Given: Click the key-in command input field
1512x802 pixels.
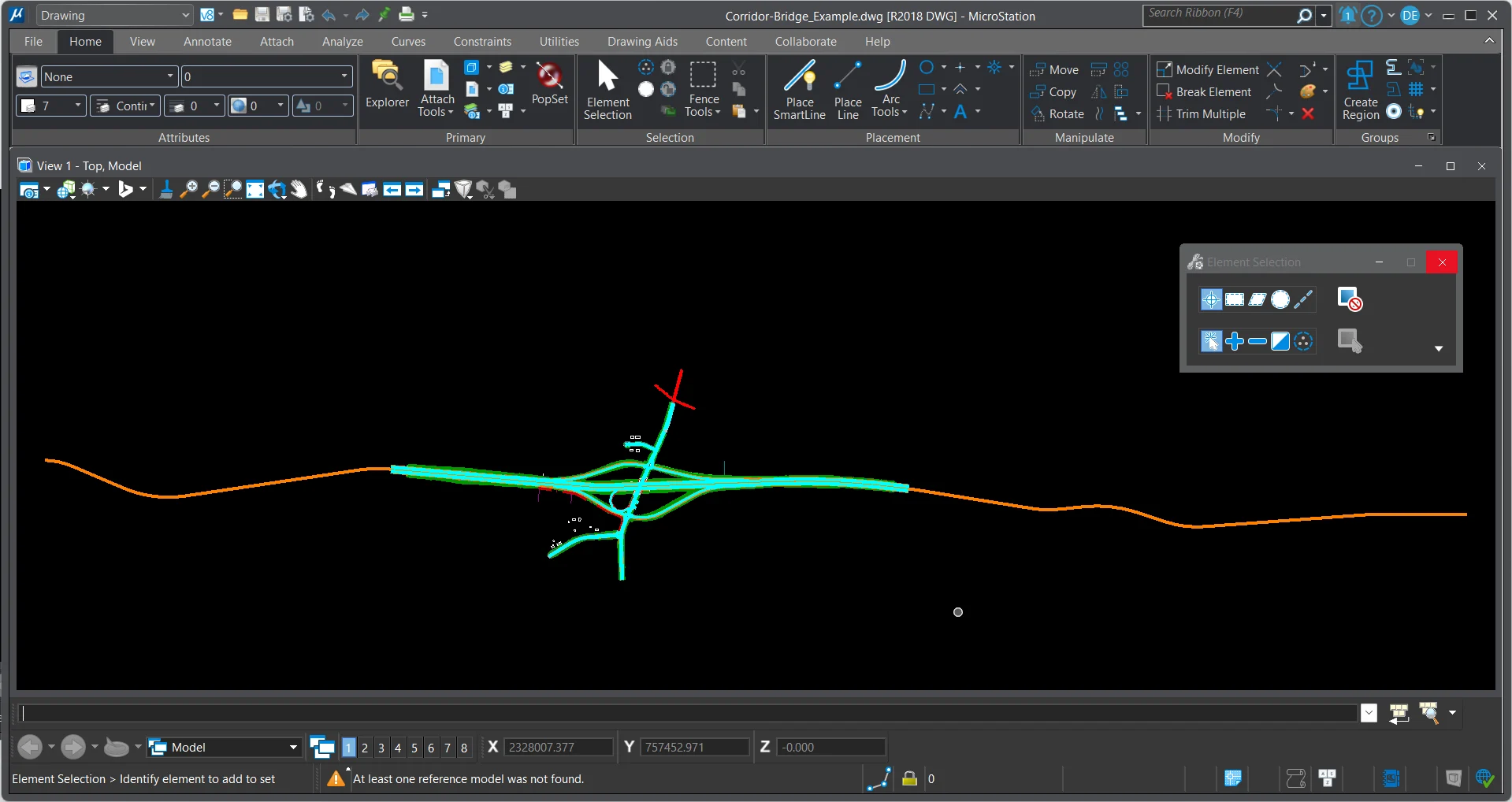Looking at the screenshot, I should [689, 713].
